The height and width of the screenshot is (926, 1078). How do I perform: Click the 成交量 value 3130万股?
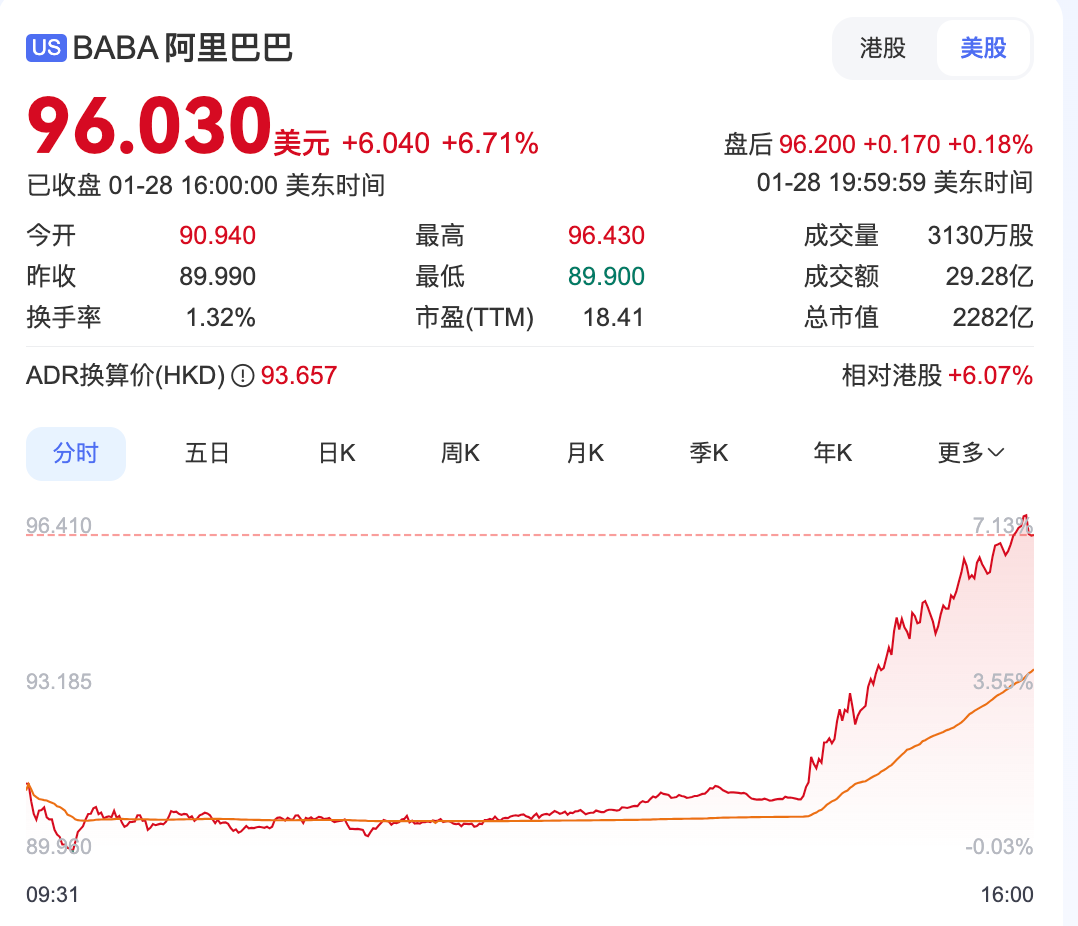[x=980, y=236]
